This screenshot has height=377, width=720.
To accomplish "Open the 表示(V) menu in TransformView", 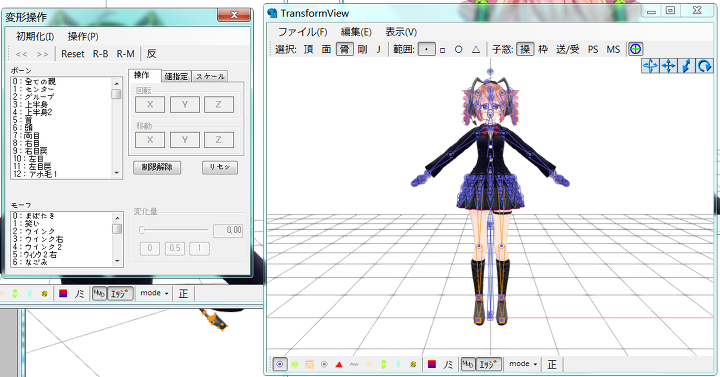I will 401,32.
